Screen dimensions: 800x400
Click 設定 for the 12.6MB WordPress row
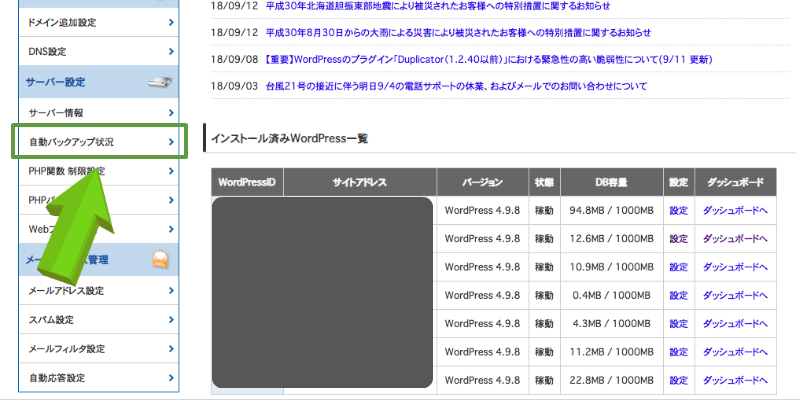click(679, 238)
